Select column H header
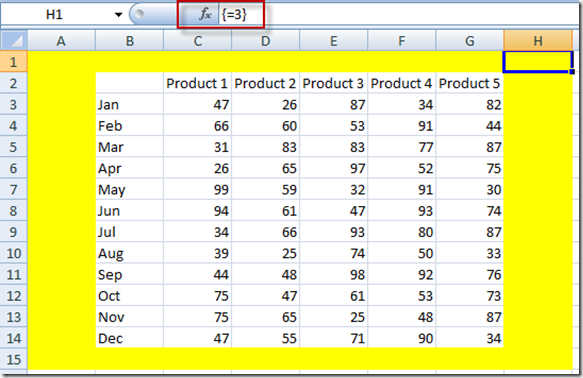583x378 pixels. click(538, 40)
